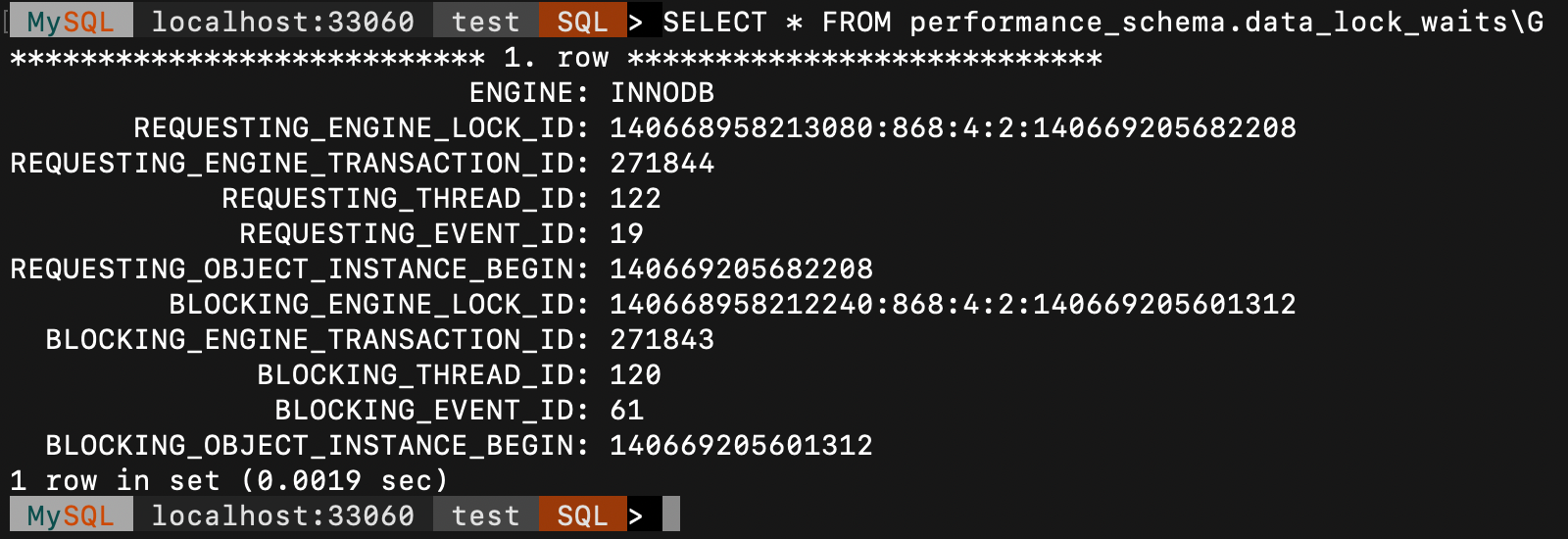Screen dimensions: 1568x539
Task: Click the MySQL segment of the empty prompt
Action: (71, 514)
